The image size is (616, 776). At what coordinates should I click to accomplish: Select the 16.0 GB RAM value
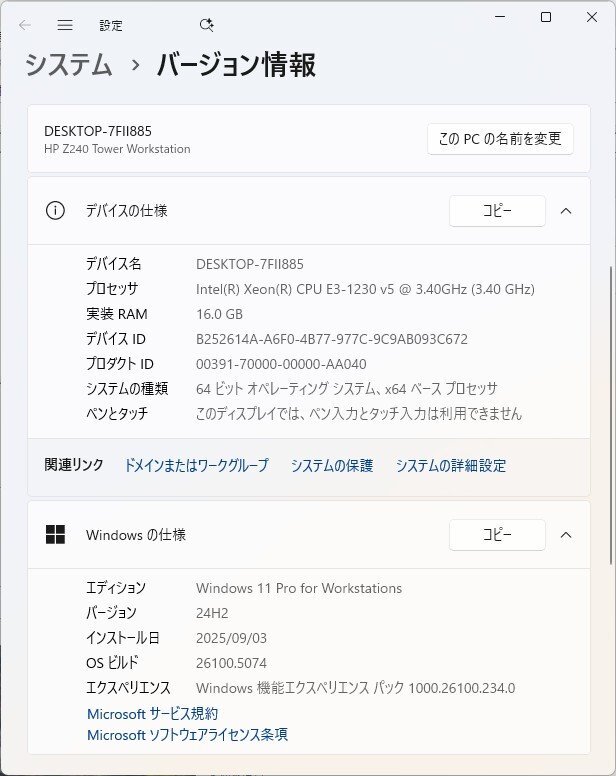pos(219,314)
